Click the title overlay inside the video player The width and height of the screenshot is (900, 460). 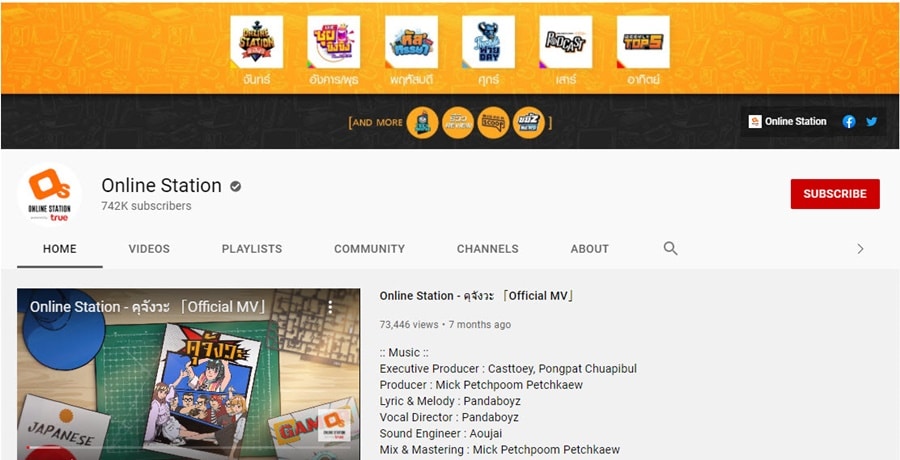tap(149, 307)
